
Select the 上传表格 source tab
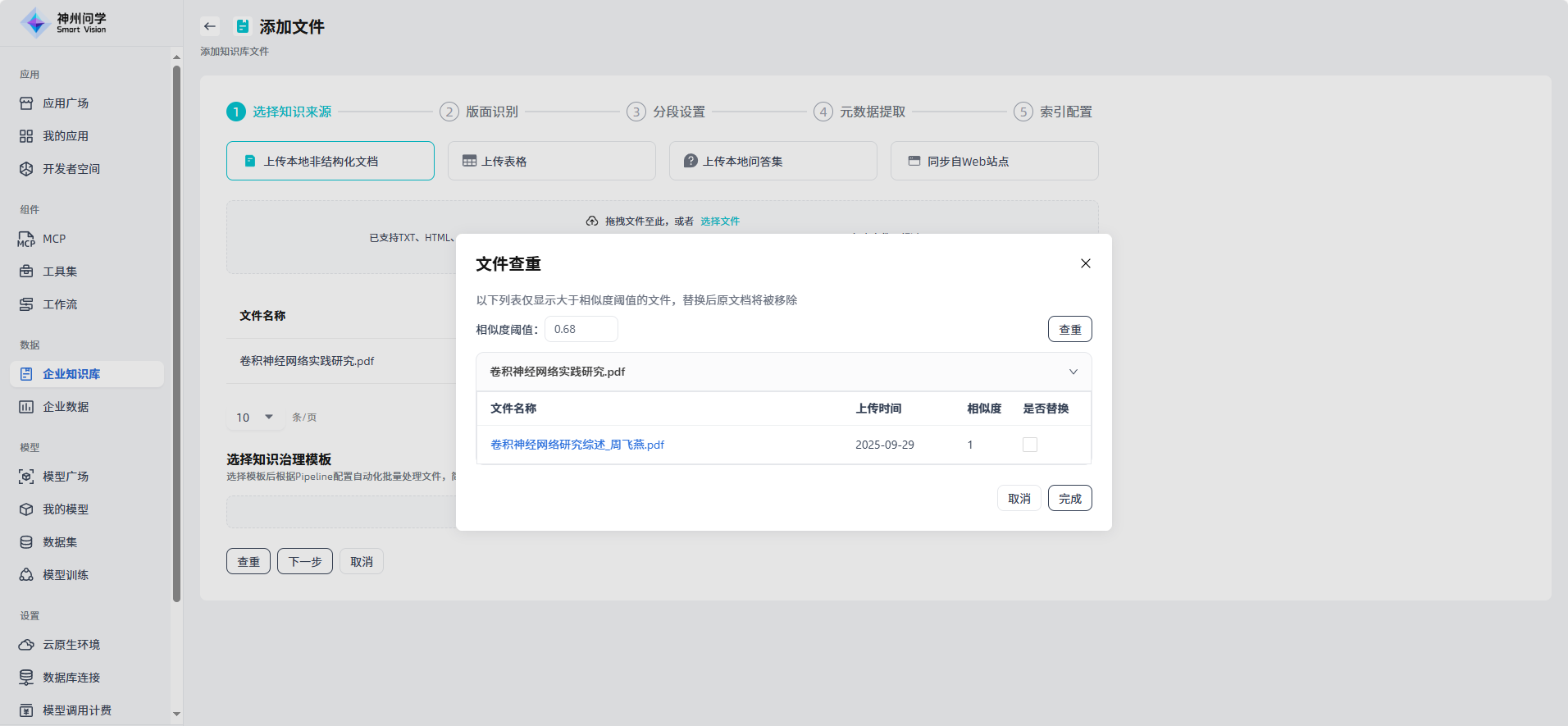tap(551, 161)
